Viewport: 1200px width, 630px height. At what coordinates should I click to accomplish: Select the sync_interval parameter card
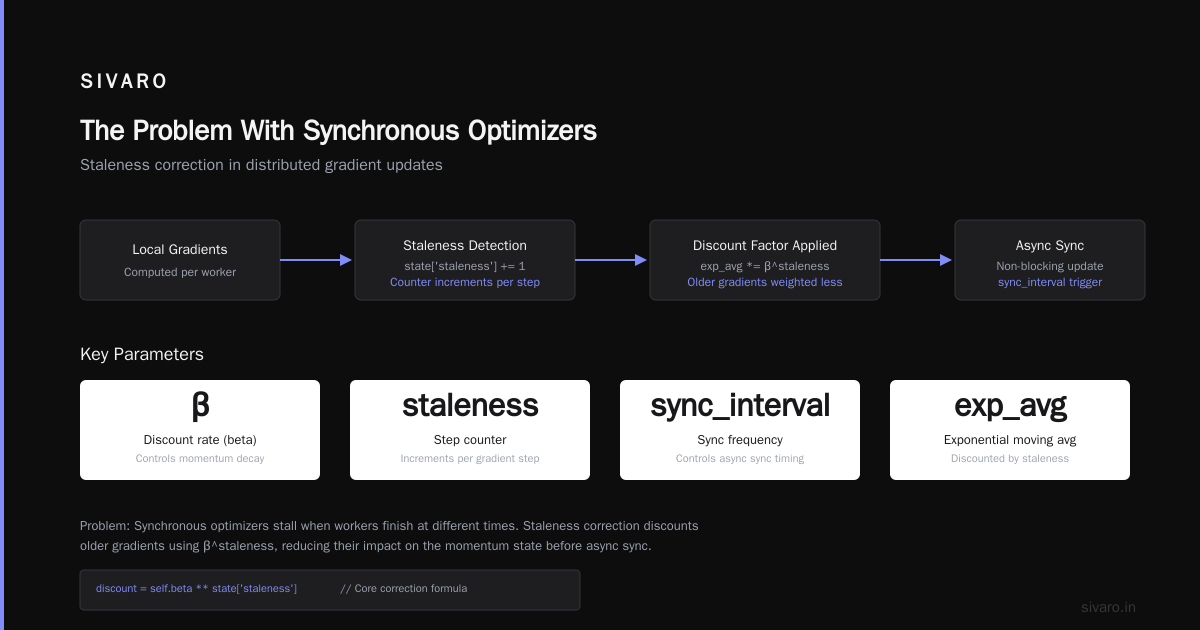point(740,430)
